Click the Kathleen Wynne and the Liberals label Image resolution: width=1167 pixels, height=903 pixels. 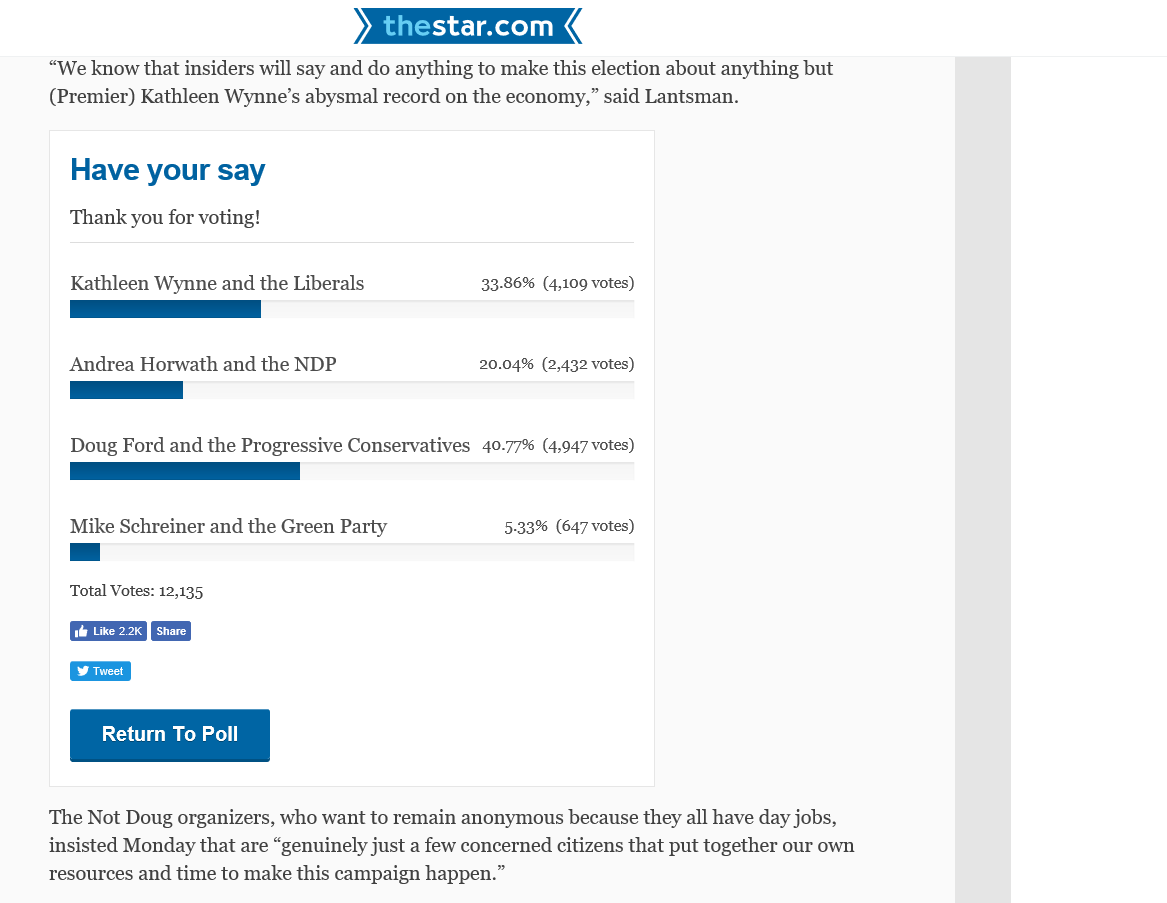tap(217, 284)
